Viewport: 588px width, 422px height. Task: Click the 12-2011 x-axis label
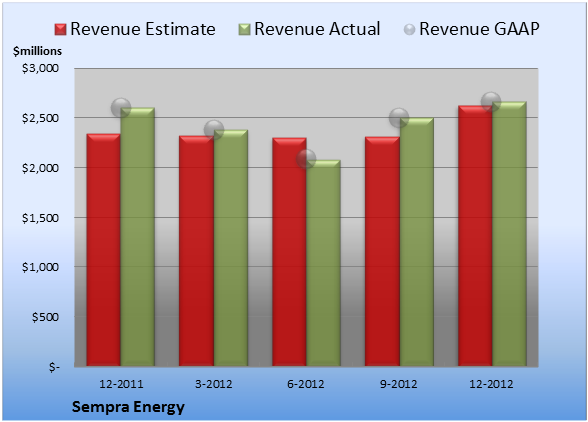pyautogui.click(x=121, y=384)
